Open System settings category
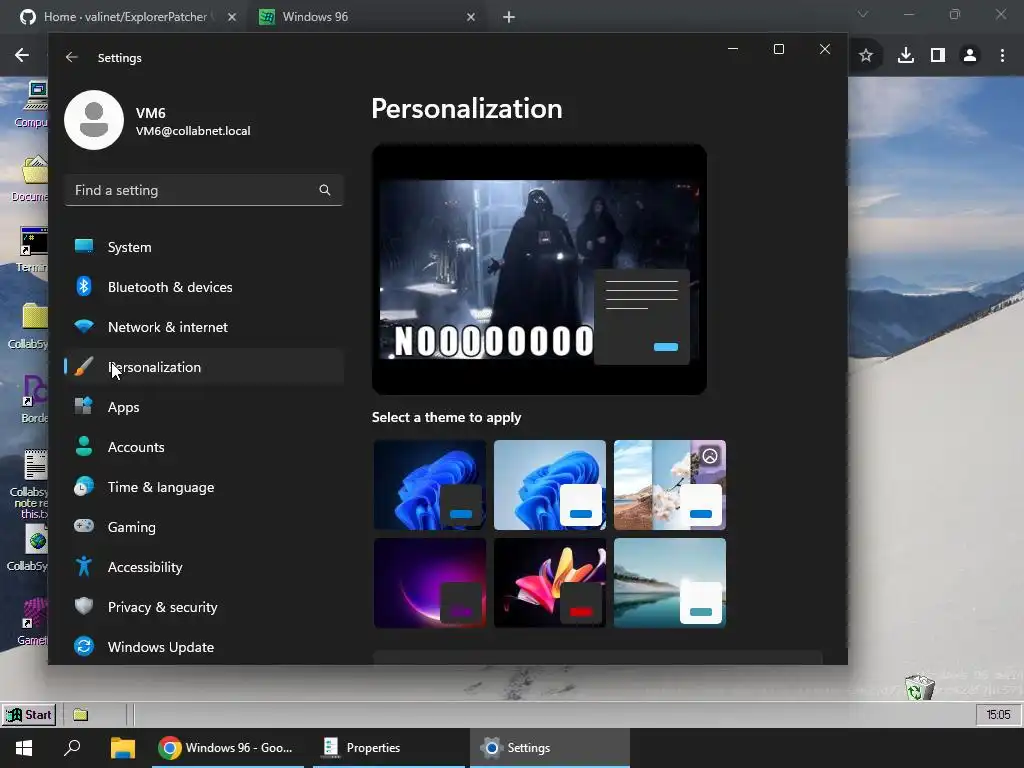Viewport: 1024px width, 768px height. click(204, 247)
